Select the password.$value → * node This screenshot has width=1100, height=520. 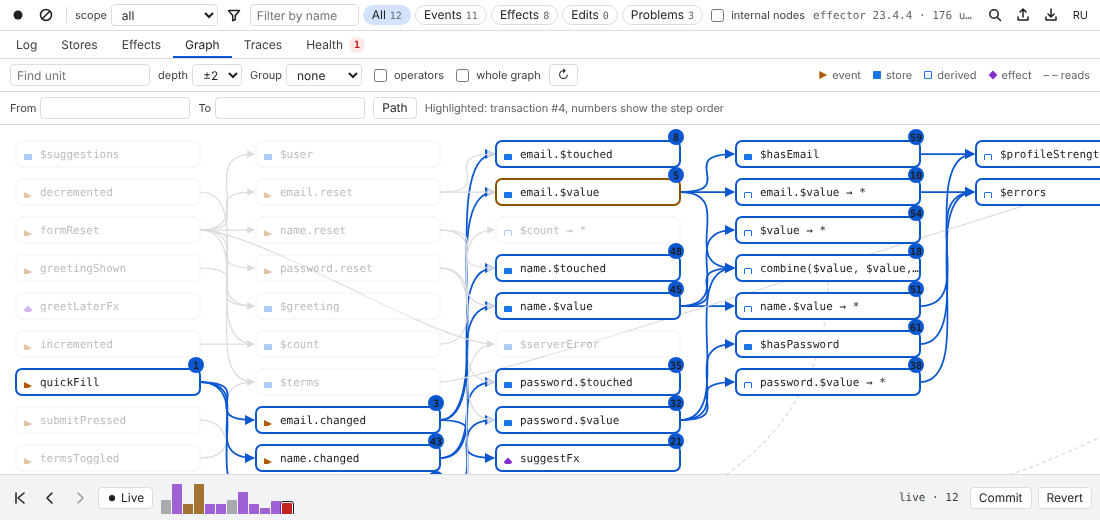pyautogui.click(x=828, y=382)
